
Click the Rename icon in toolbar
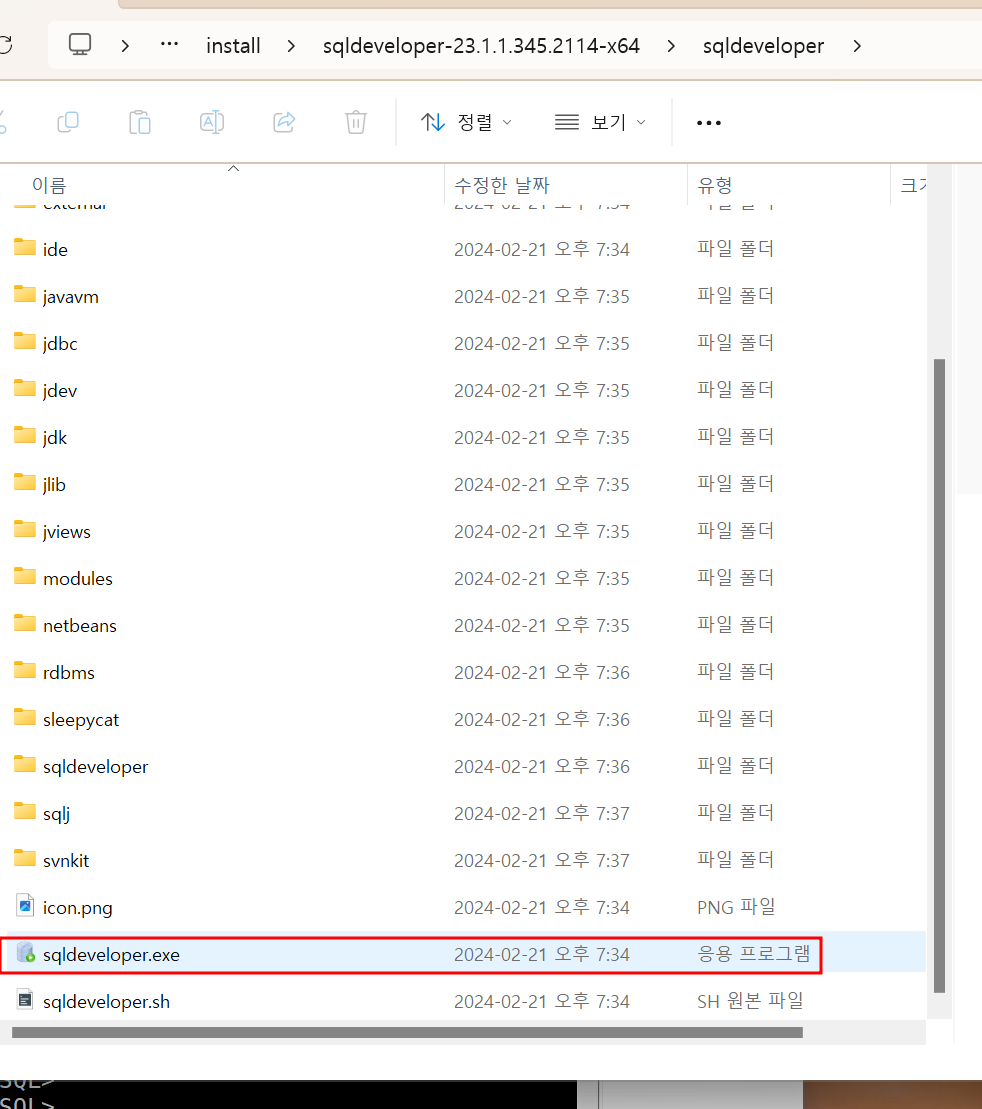(212, 122)
